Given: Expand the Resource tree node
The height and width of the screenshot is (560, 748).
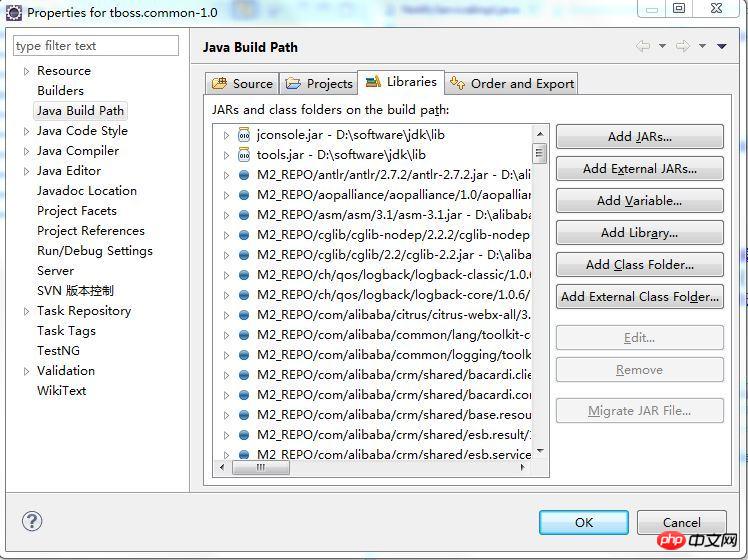Looking at the screenshot, I should (x=26, y=71).
